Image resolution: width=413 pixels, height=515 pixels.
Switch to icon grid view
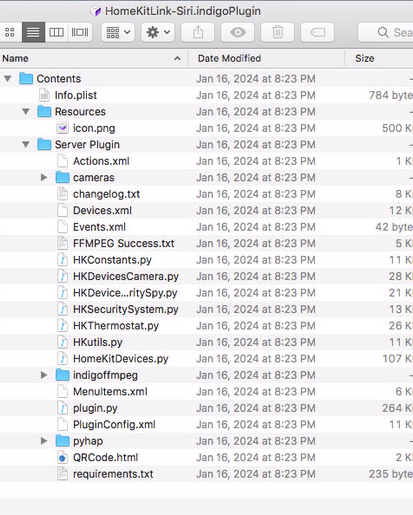[x=10, y=32]
